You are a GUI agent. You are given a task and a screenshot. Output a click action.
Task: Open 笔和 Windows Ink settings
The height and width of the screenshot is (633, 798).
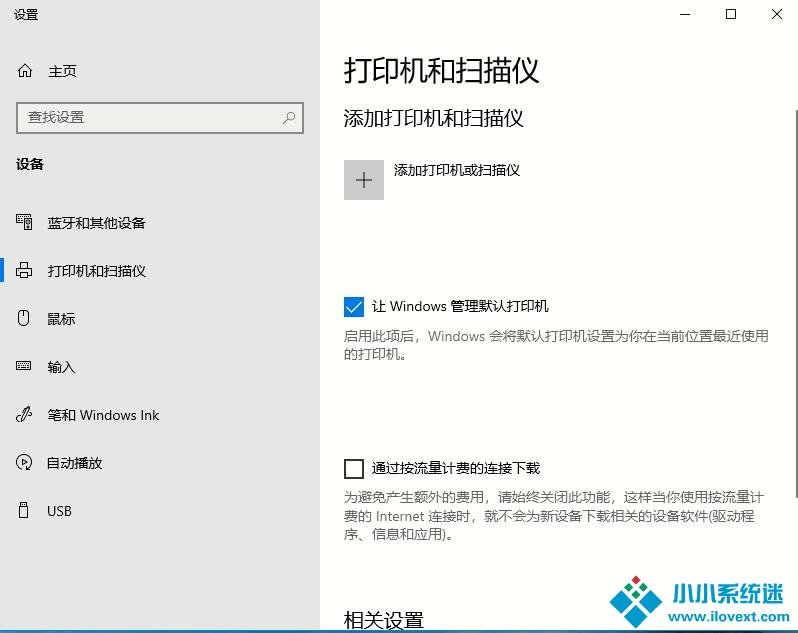pyautogui.click(x=103, y=415)
